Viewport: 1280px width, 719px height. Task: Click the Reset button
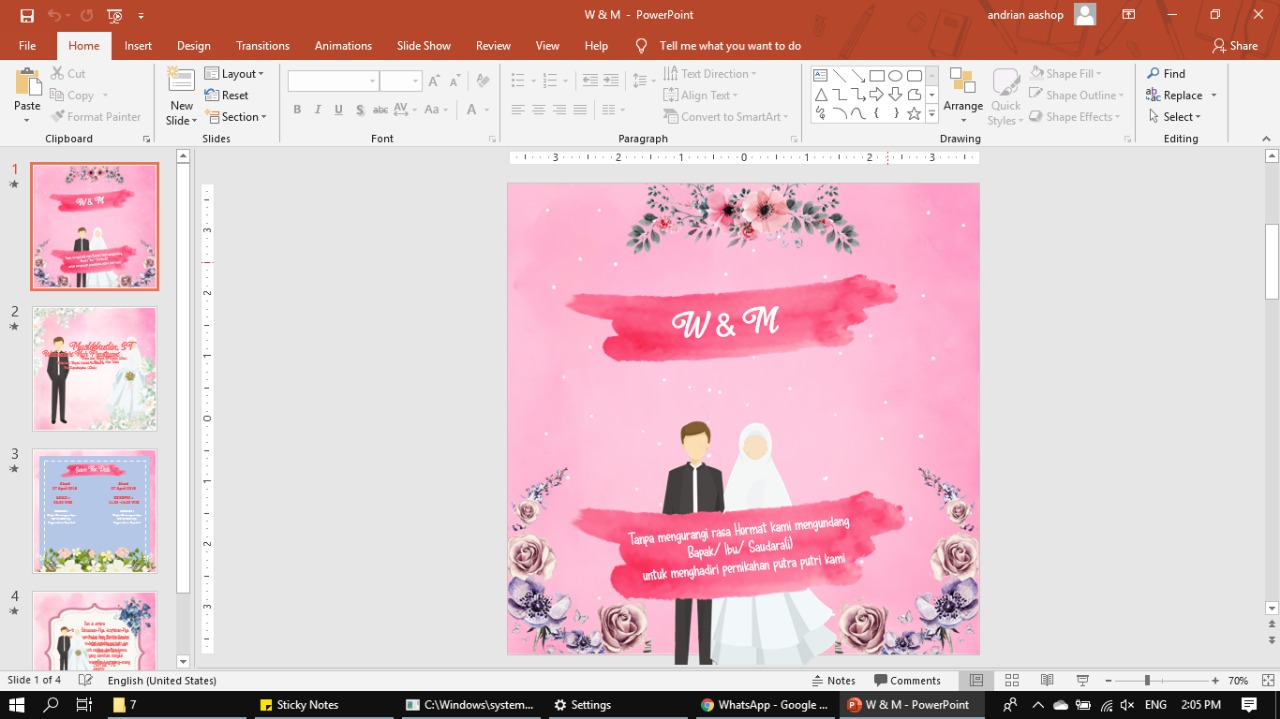pos(232,95)
